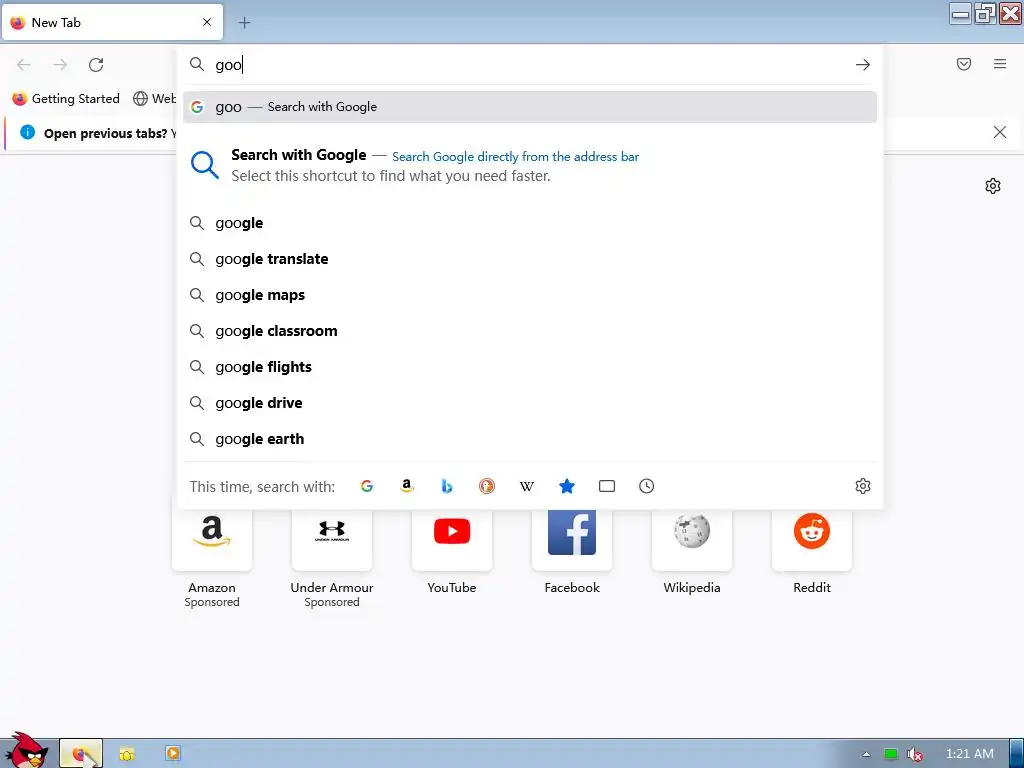Choose 'google maps' suggestion
The image size is (1024, 768).
tap(530, 295)
